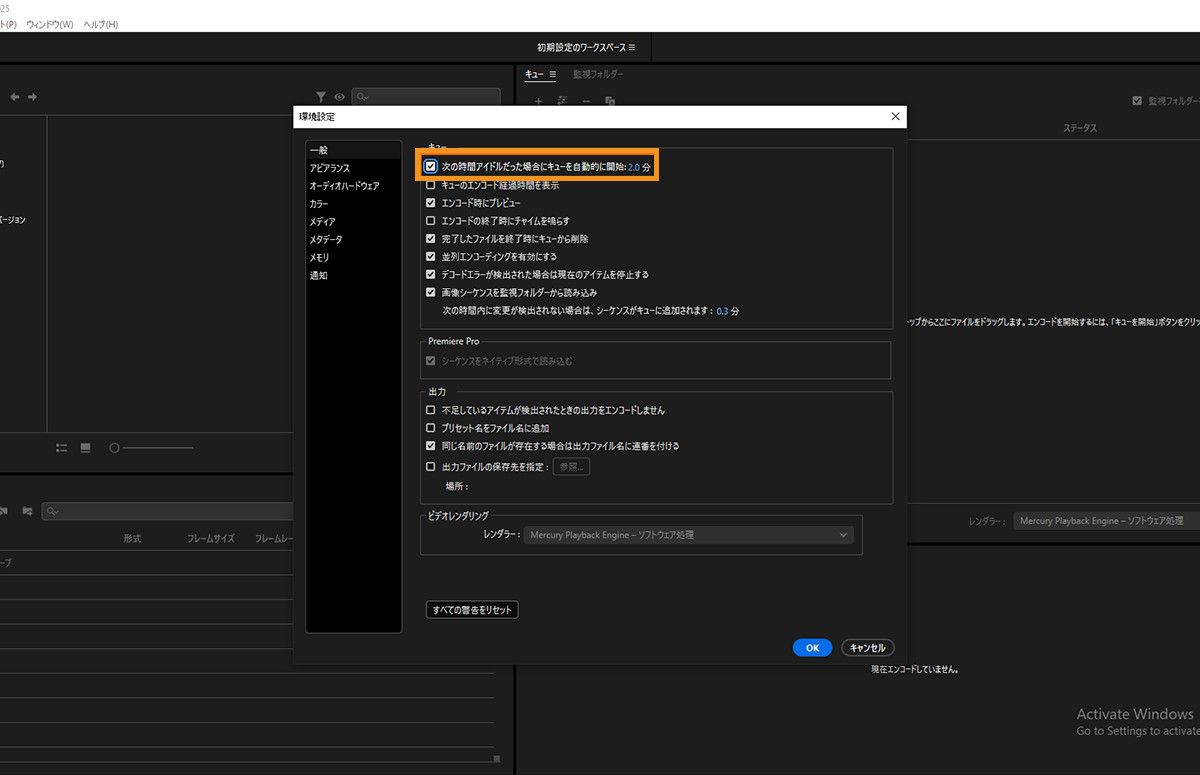Image resolution: width=1200 pixels, height=775 pixels.
Task: Toggle 完了したファイルを終了時にキューから削除 checkbox
Action: (x=431, y=239)
